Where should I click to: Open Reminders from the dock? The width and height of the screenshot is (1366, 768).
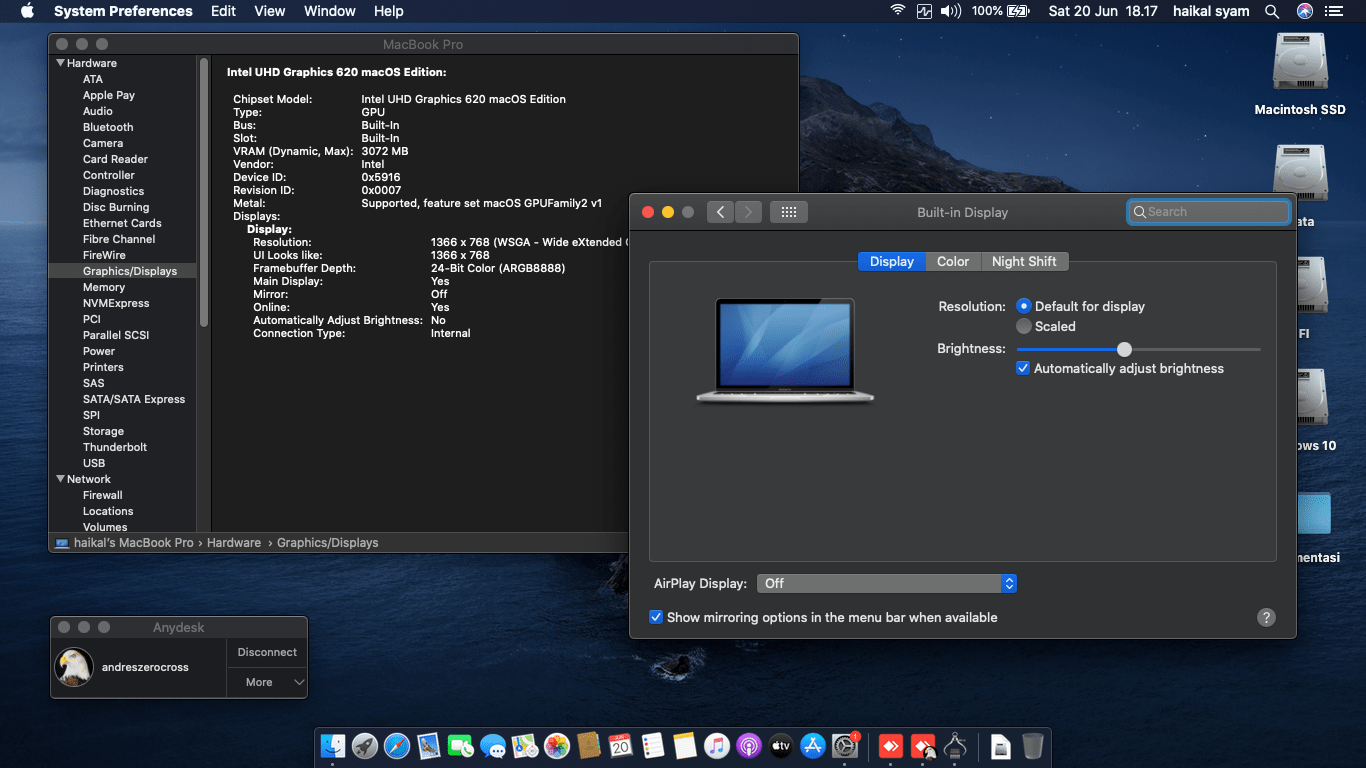click(653, 746)
